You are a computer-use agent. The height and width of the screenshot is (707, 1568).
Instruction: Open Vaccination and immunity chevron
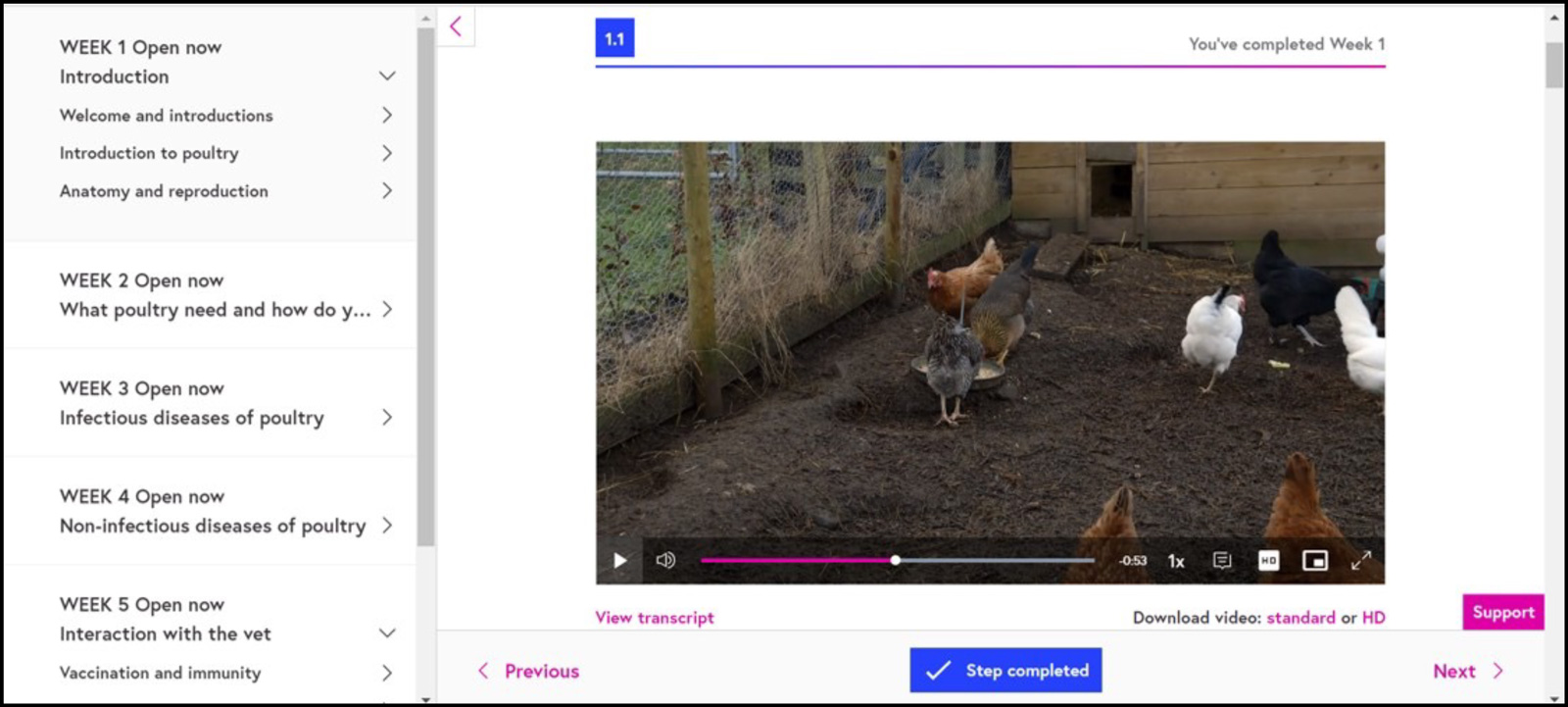pyautogui.click(x=387, y=673)
